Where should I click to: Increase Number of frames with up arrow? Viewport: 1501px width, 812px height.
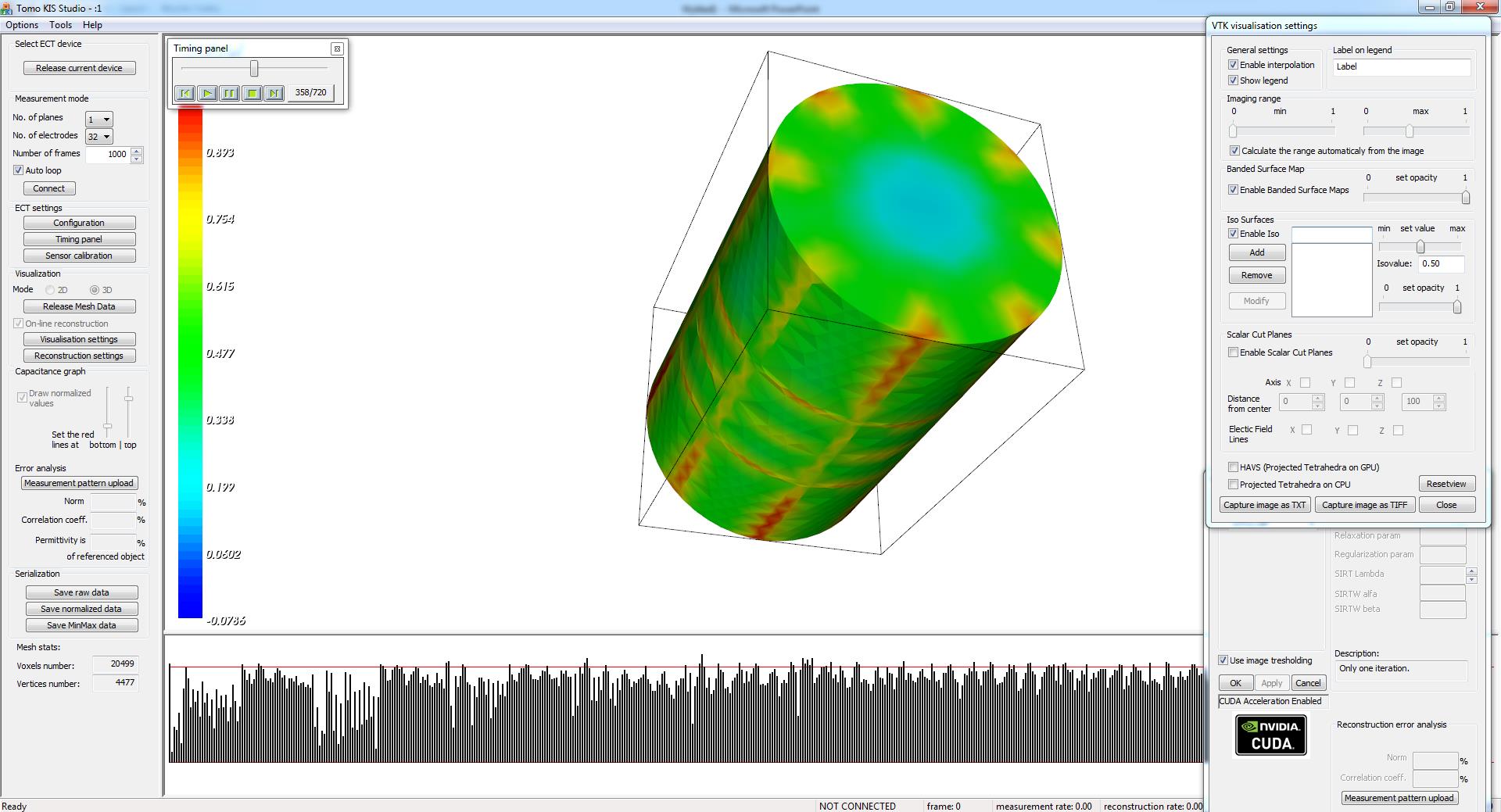point(137,151)
